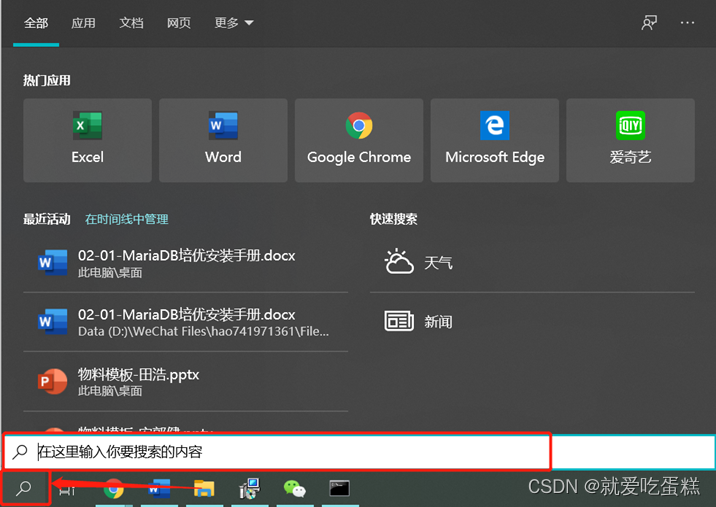The image size is (716, 507).
Task: Select the 天气 quick search
Action: coord(532,263)
